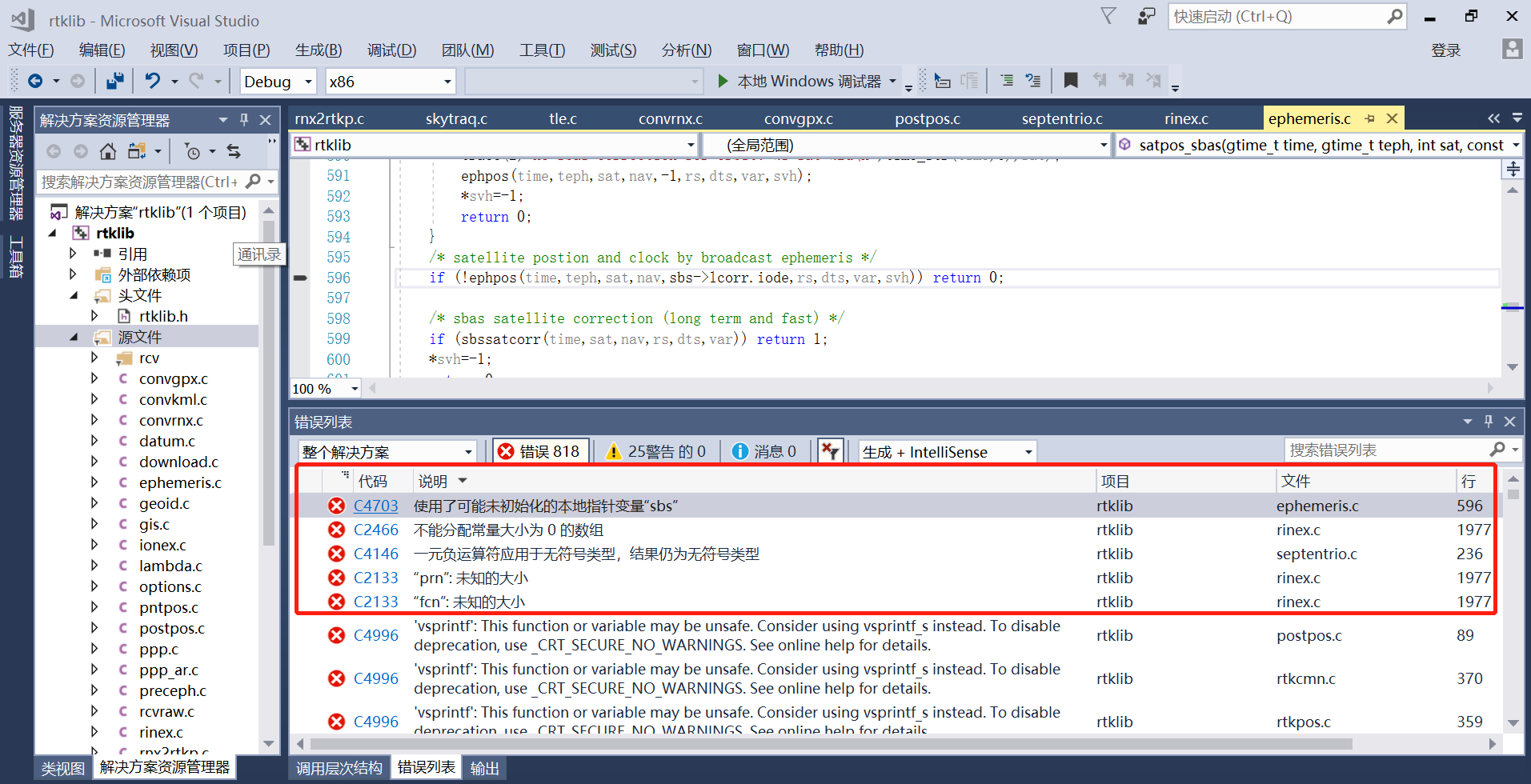Open the 调试(D) menu
This screenshot has height=784, width=1531.
point(391,50)
